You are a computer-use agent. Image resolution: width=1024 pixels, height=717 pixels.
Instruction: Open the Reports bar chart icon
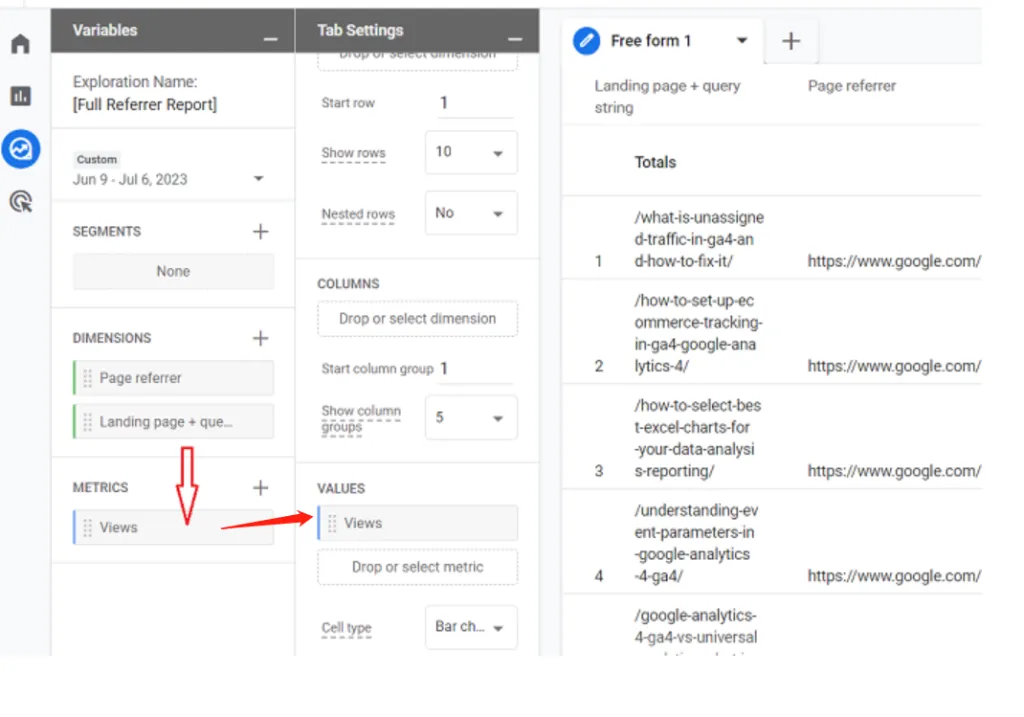click(x=20, y=96)
